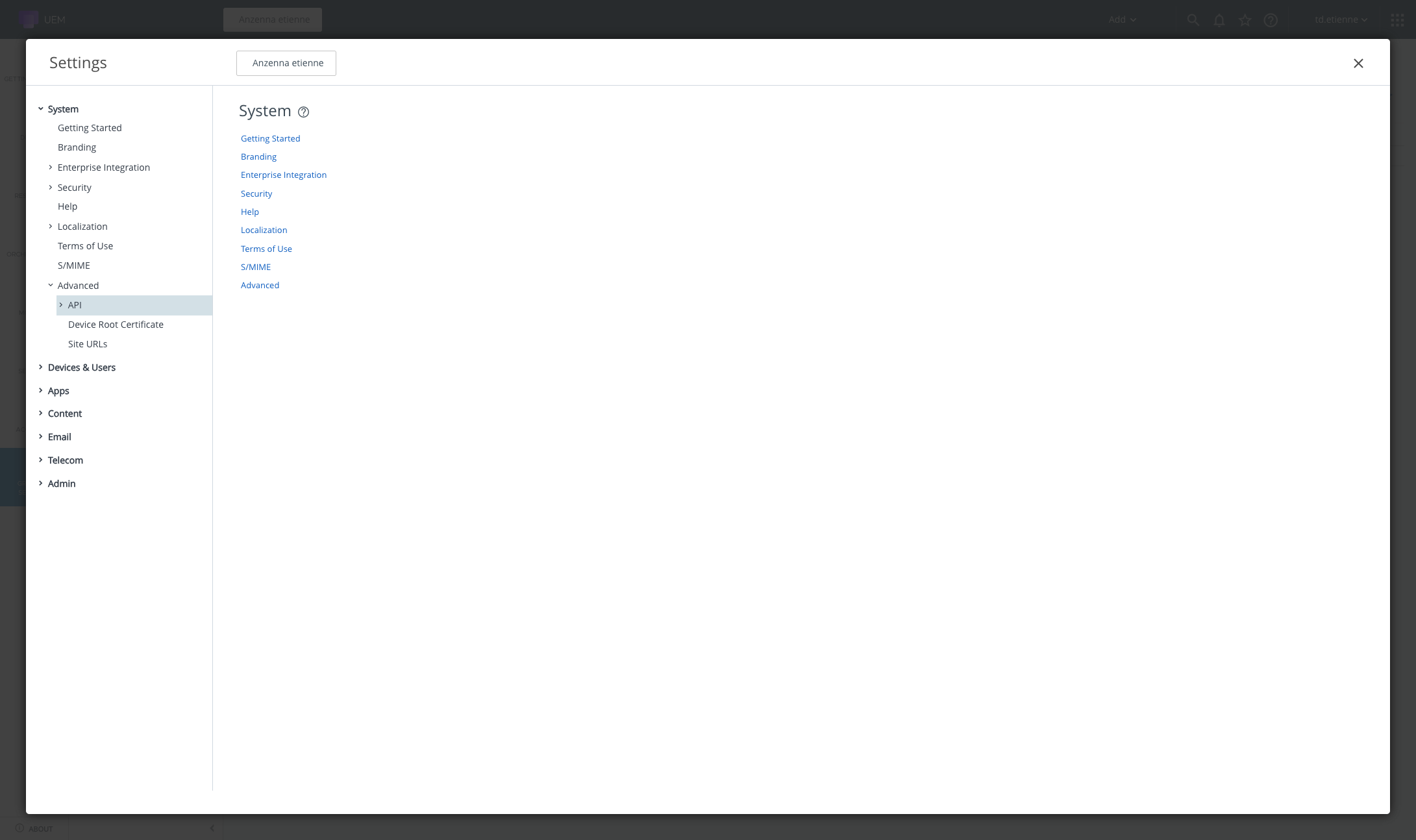Viewport: 1416px width, 840px height.
Task: Click the System help question mark icon
Action: coord(303,112)
